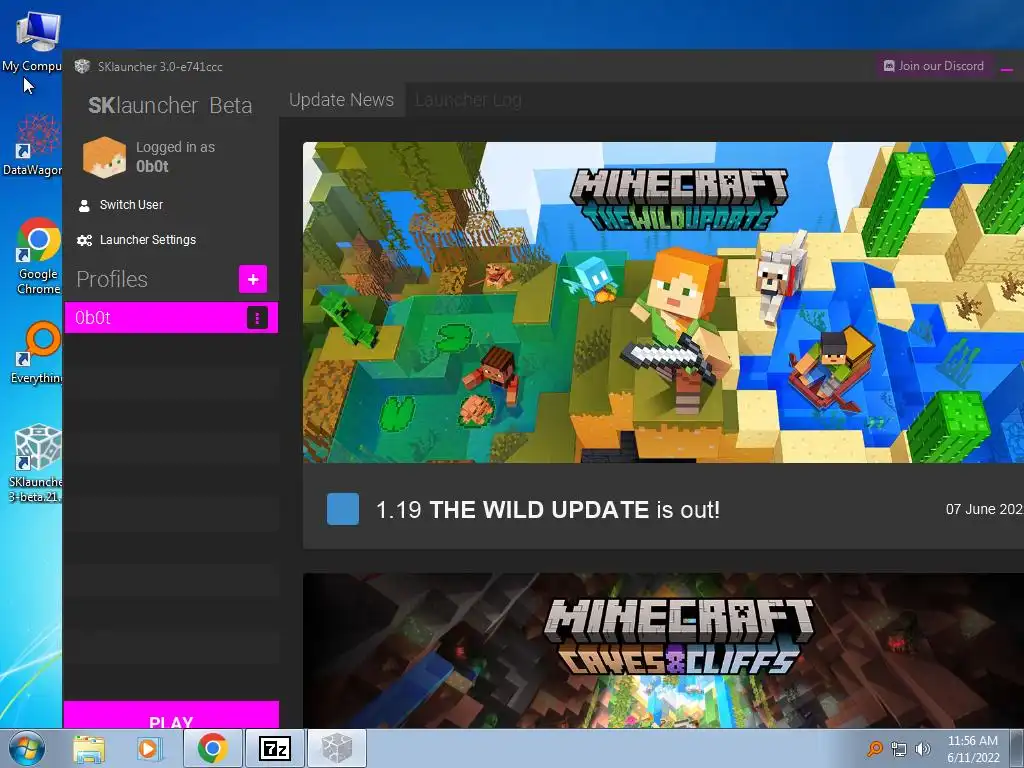1024x768 pixels.
Task: Click the player avatar head icon
Action: [x=104, y=157]
